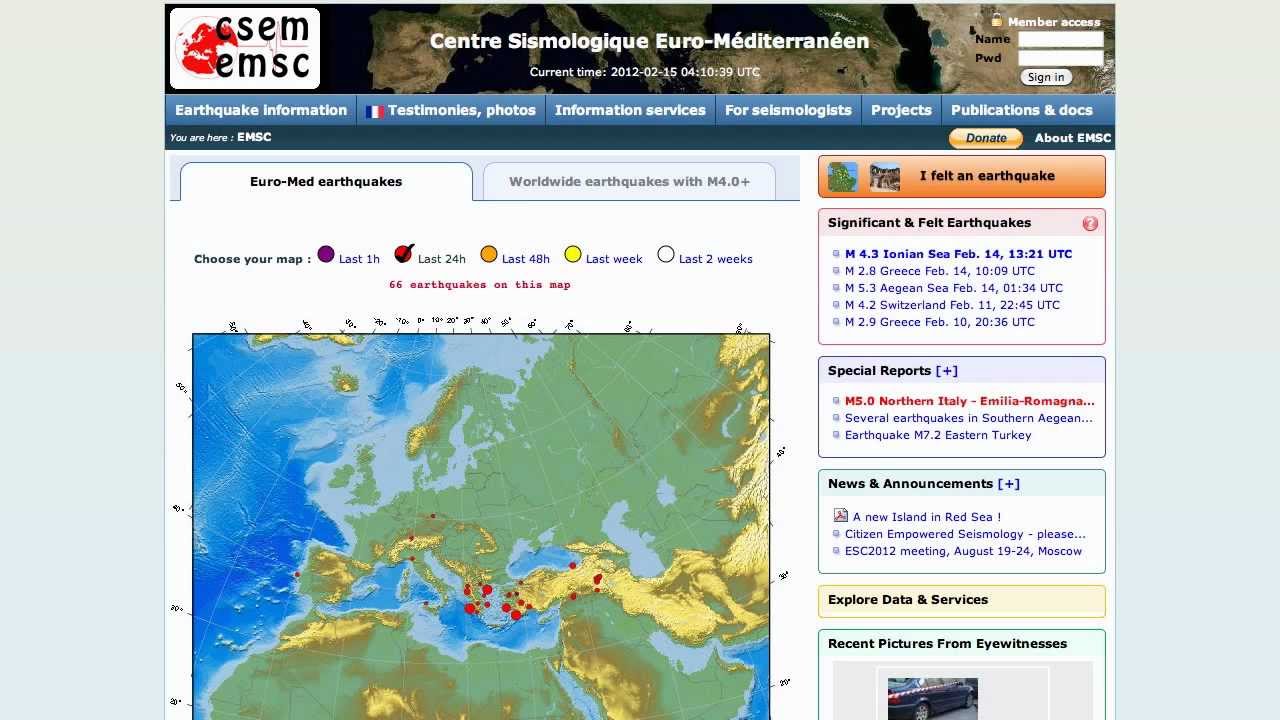Click the 'Current time' UTC clock text
The height and width of the screenshot is (720, 1280).
pos(645,72)
